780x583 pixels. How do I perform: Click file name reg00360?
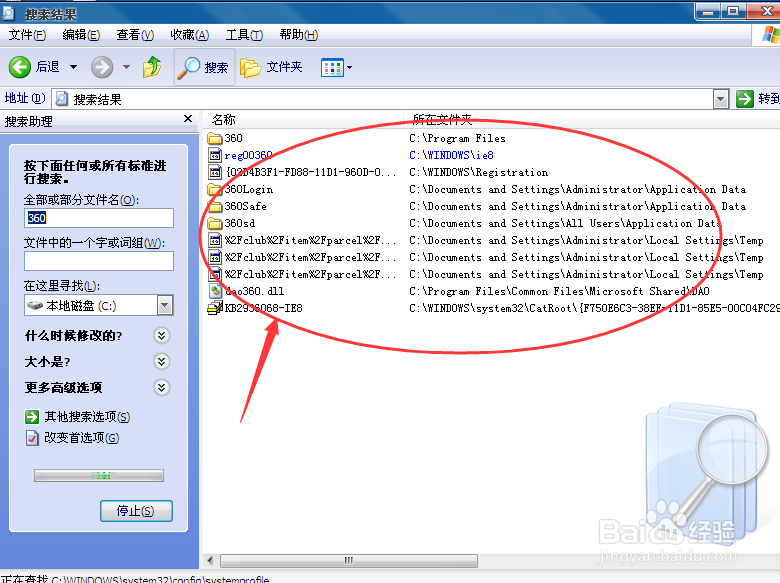[x=249, y=156]
